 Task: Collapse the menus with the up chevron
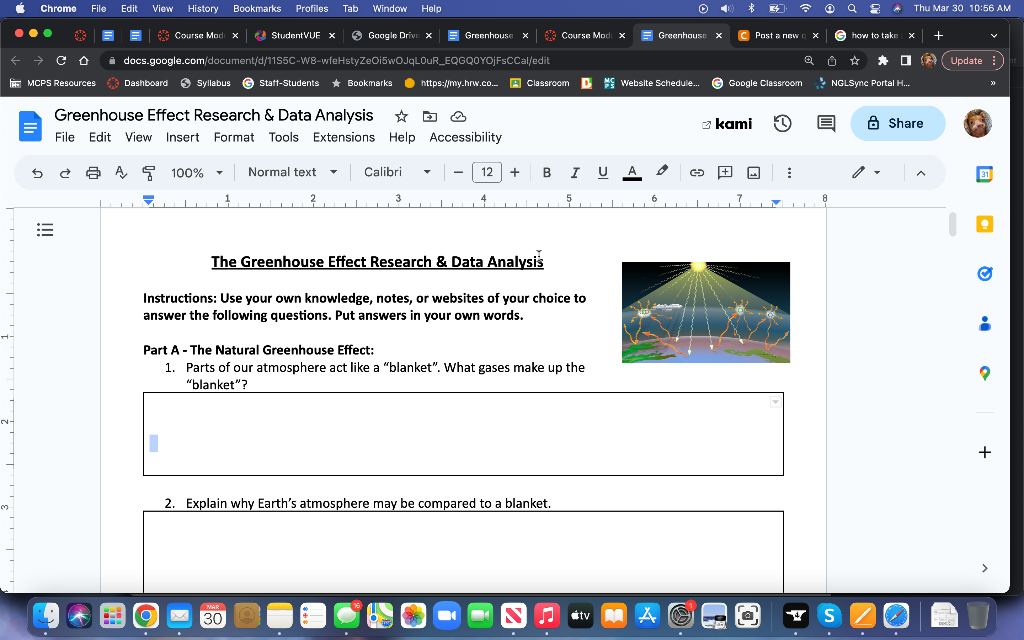tap(921, 173)
